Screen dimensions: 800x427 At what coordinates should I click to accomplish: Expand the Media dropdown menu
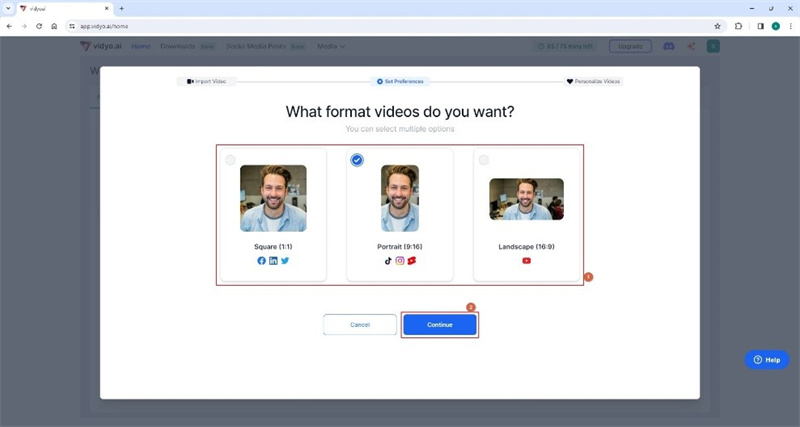(331, 46)
